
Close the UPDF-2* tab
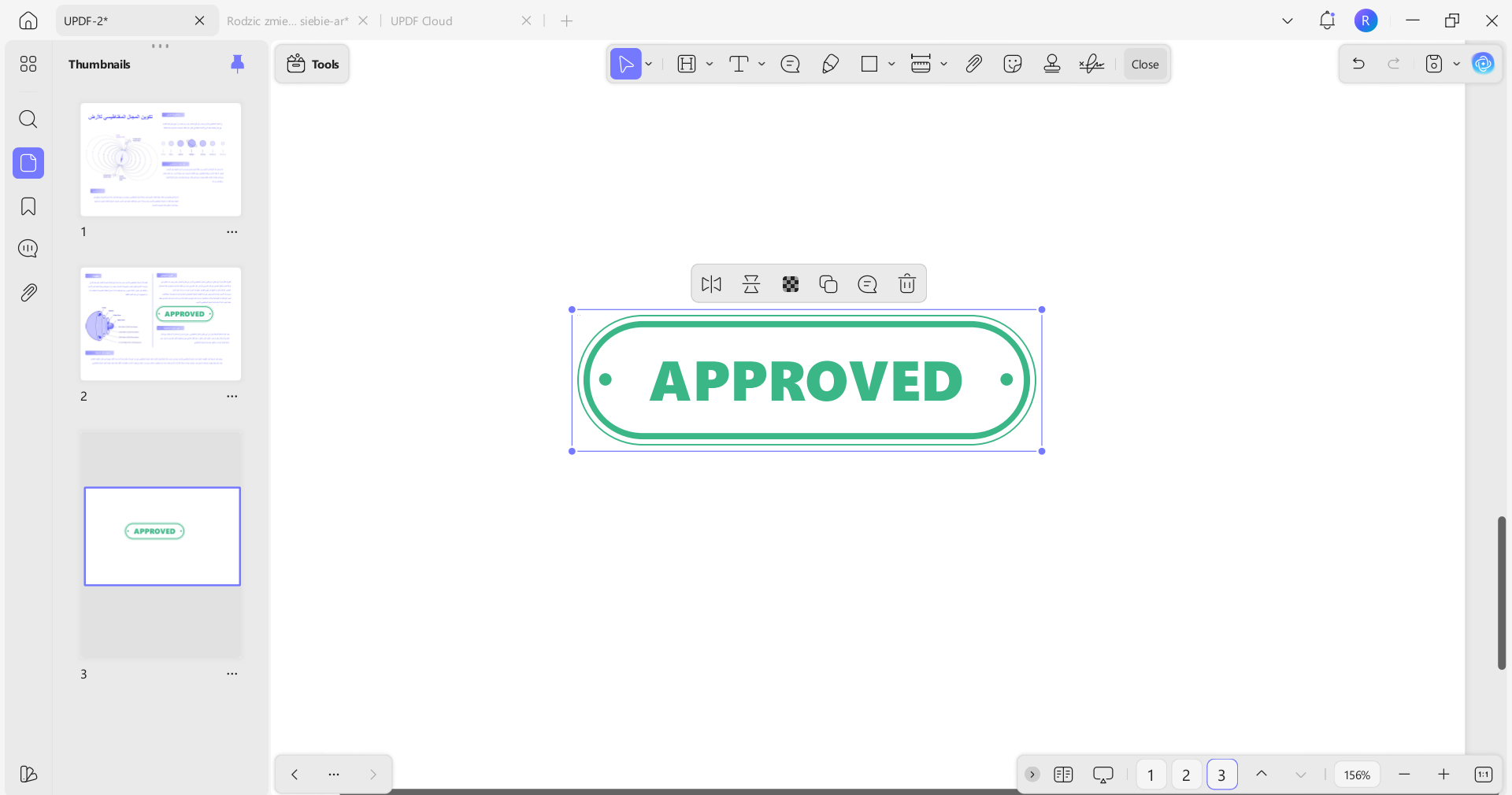(200, 21)
